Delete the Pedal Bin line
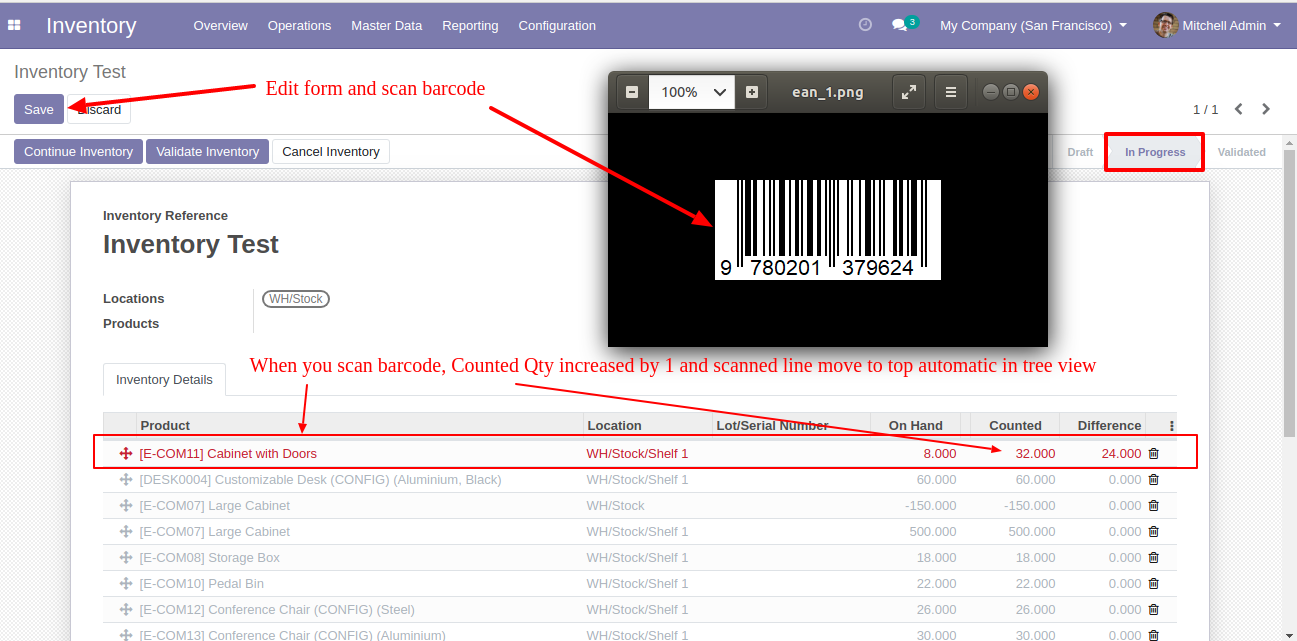Viewport: 1297px width, 641px height. 1153,584
